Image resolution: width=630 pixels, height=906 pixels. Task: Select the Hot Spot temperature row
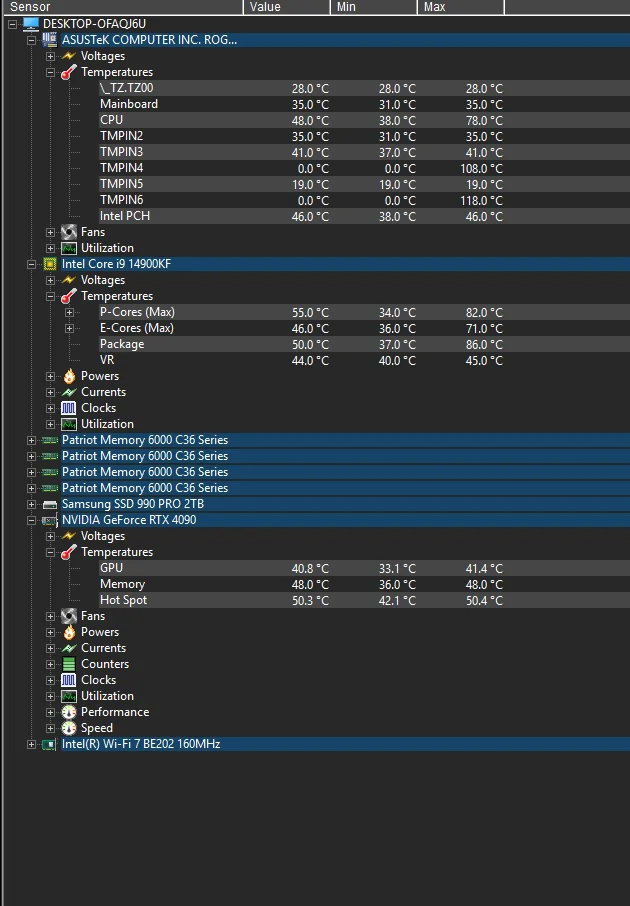(x=364, y=600)
